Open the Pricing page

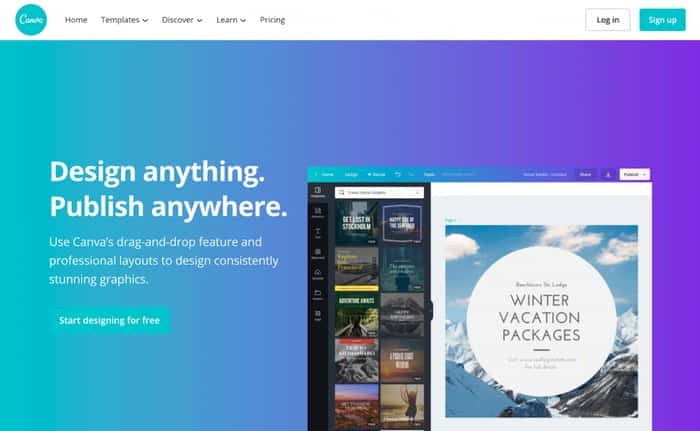point(272,20)
